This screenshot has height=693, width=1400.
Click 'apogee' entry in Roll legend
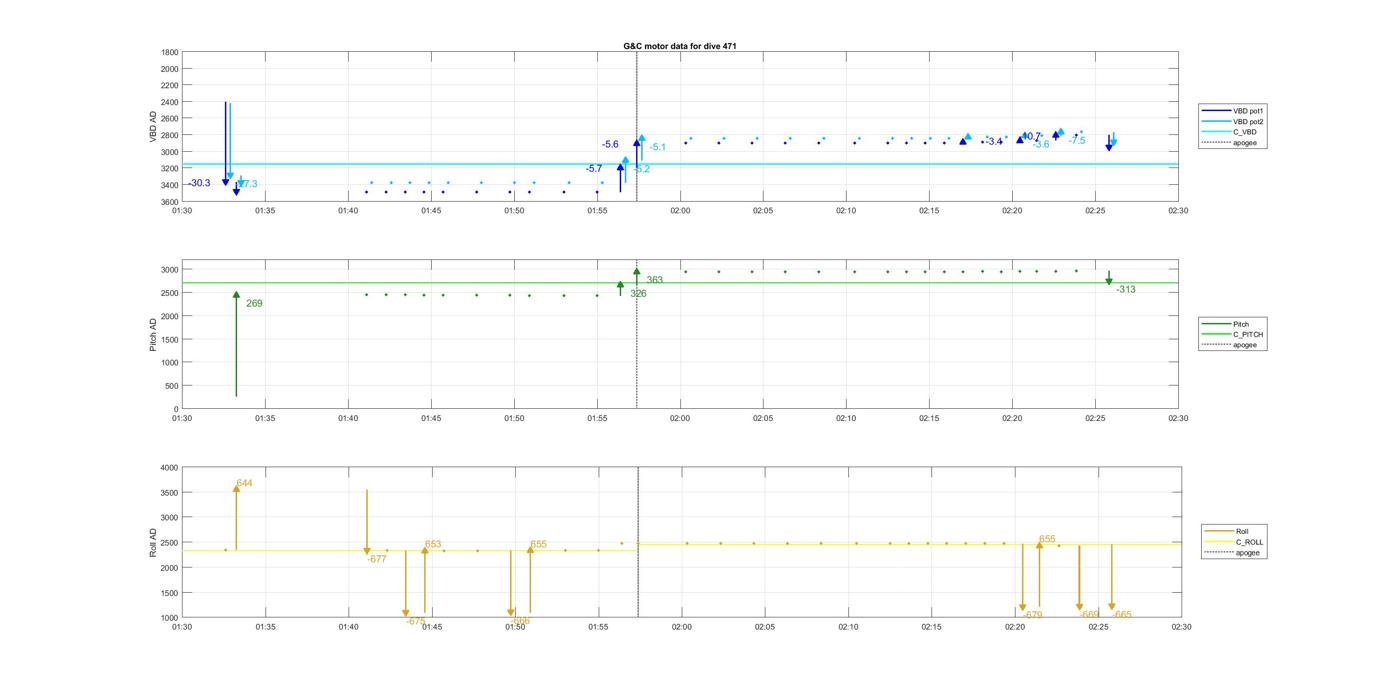[x=1247, y=553]
